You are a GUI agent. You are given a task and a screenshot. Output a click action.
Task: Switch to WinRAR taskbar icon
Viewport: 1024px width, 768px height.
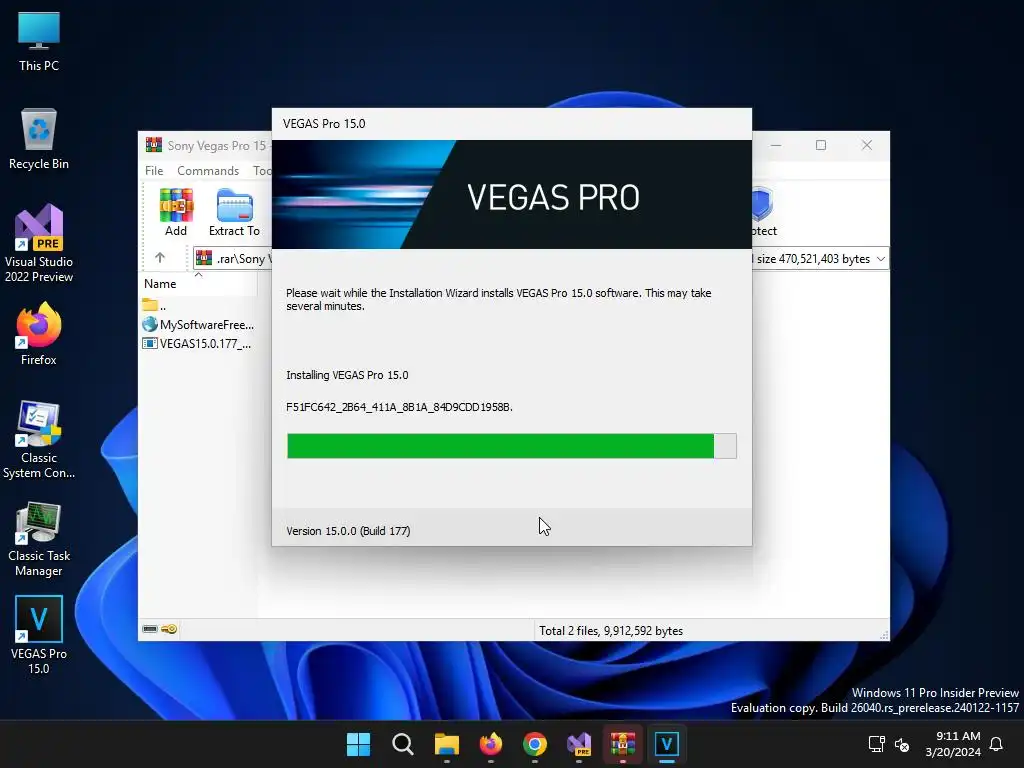[623, 744]
